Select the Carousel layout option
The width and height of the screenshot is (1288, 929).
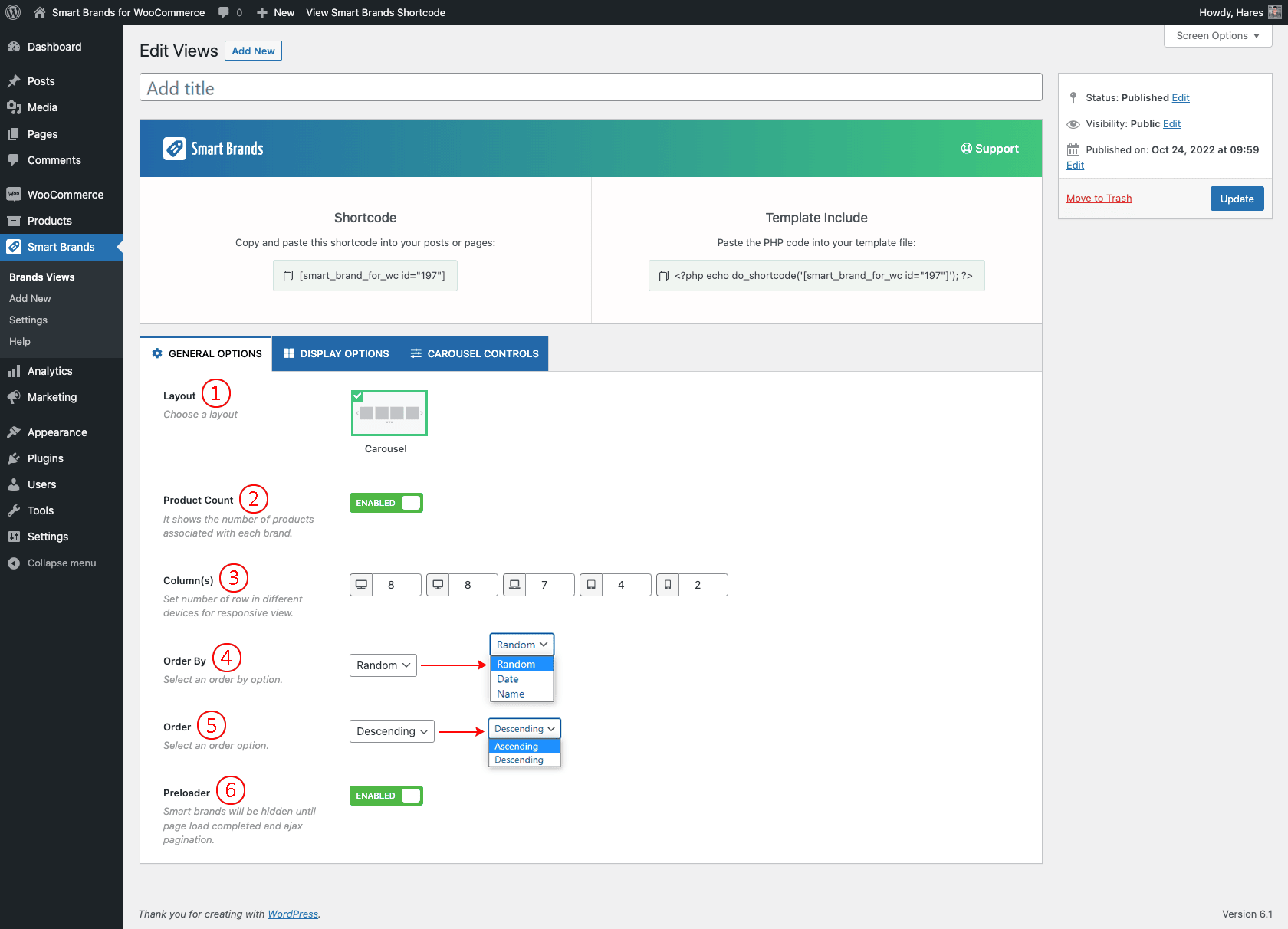[x=389, y=413]
